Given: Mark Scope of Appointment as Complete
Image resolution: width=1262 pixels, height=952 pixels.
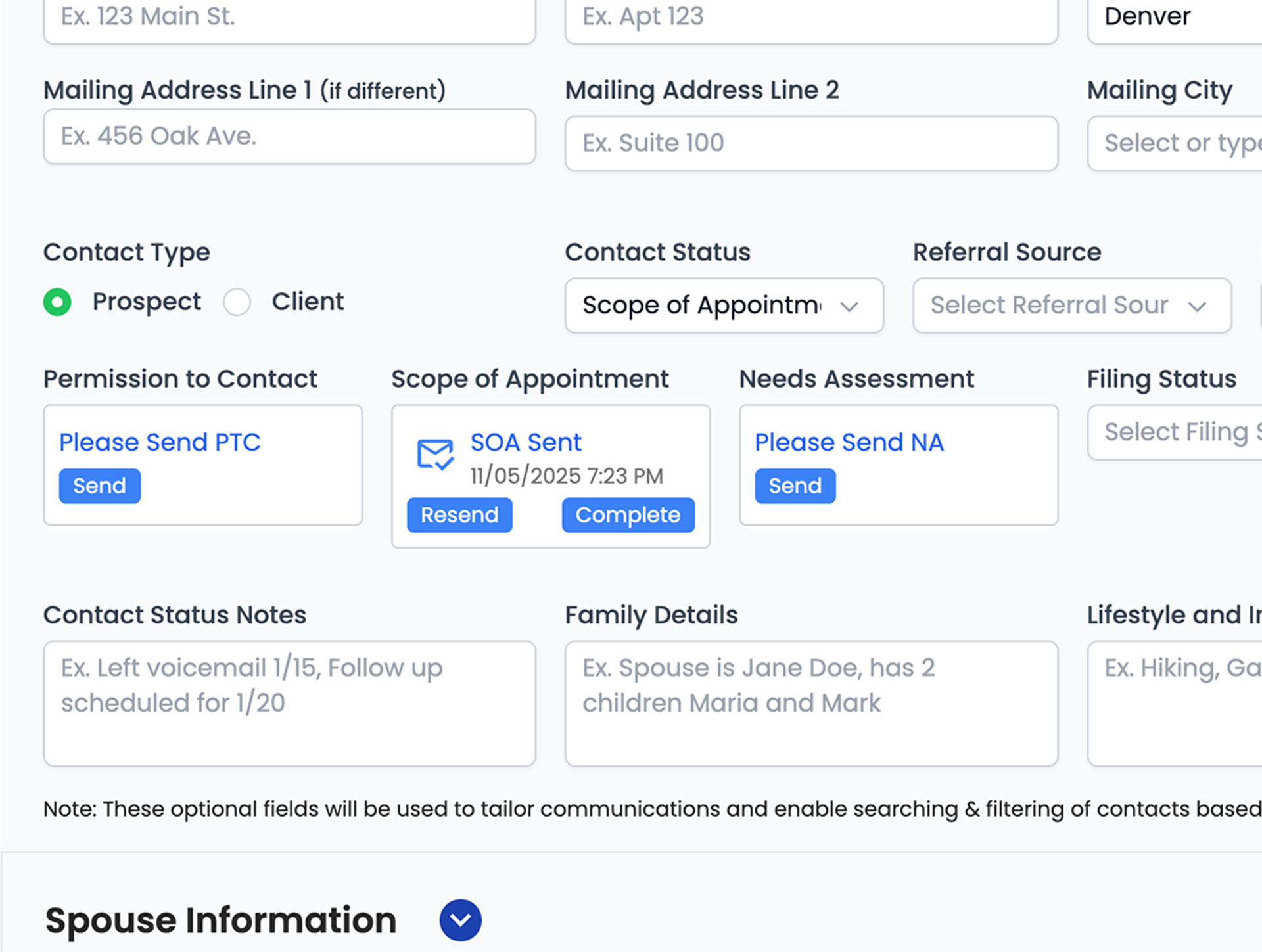Looking at the screenshot, I should click(x=628, y=515).
